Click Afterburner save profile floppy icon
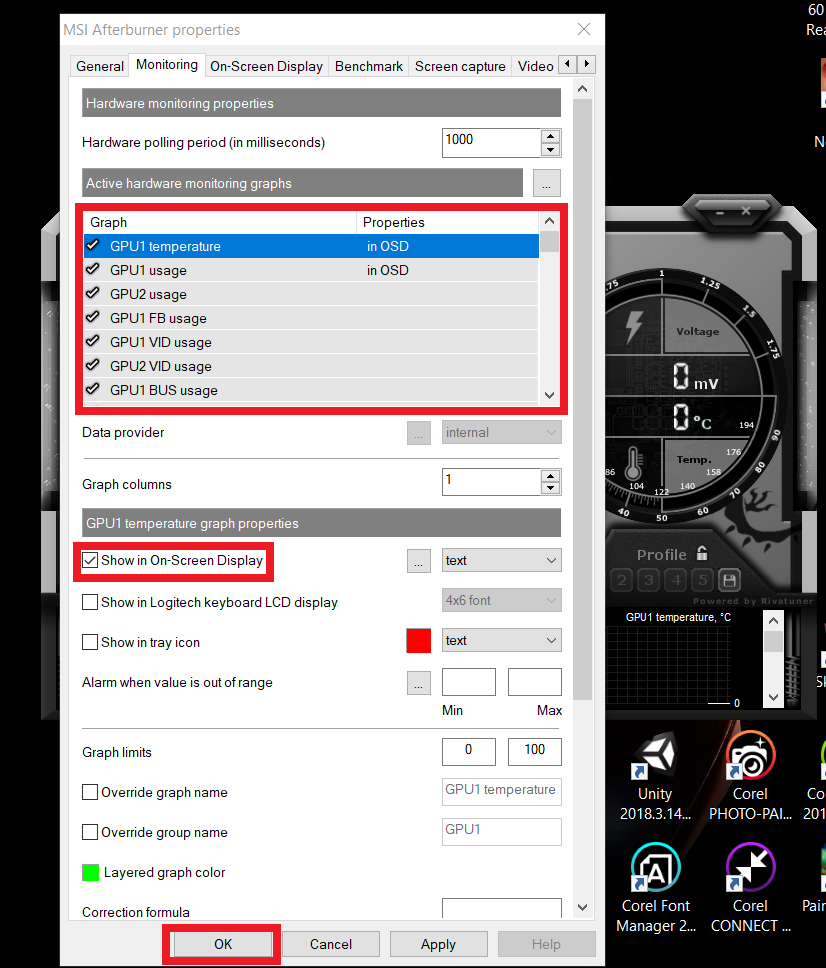The height and width of the screenshot is (968, 826). pyautogui.click(x=729, y=580)
